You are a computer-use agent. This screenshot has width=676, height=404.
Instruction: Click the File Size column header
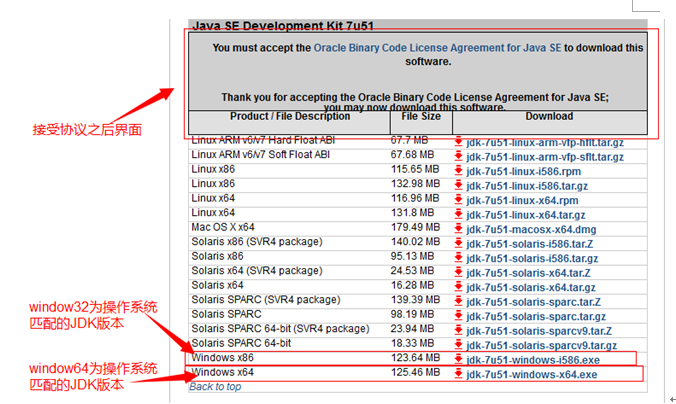coord(421,116)
